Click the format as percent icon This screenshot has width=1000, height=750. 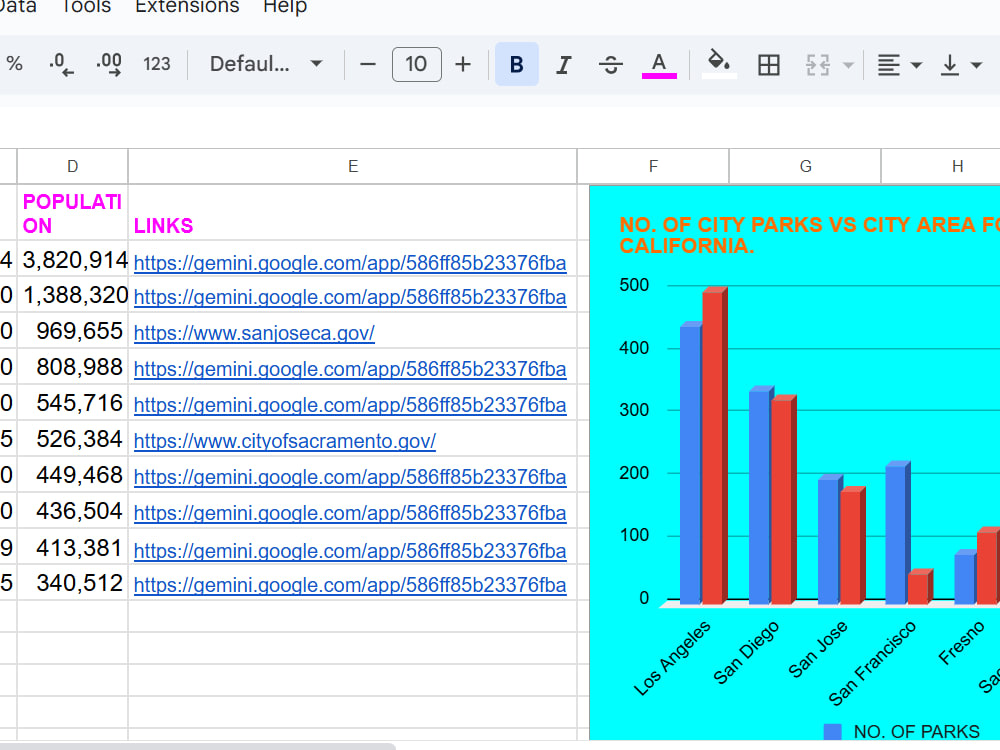14,64
